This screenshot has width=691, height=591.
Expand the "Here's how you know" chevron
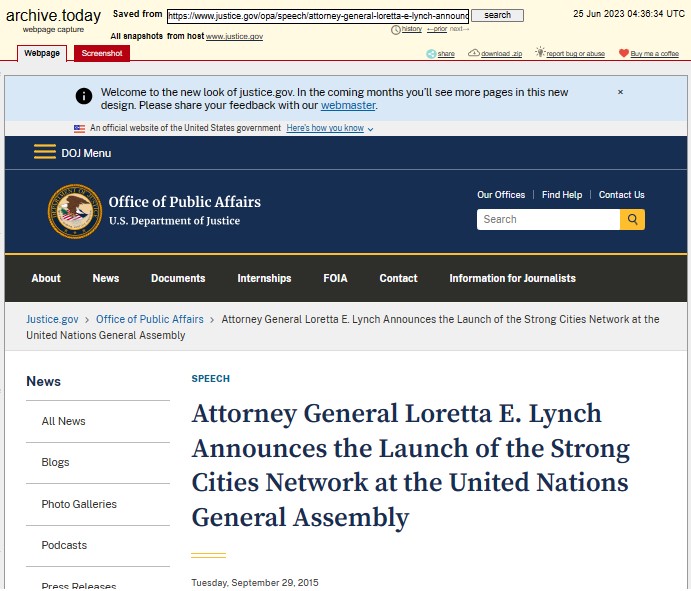click(x=370, y=129)
